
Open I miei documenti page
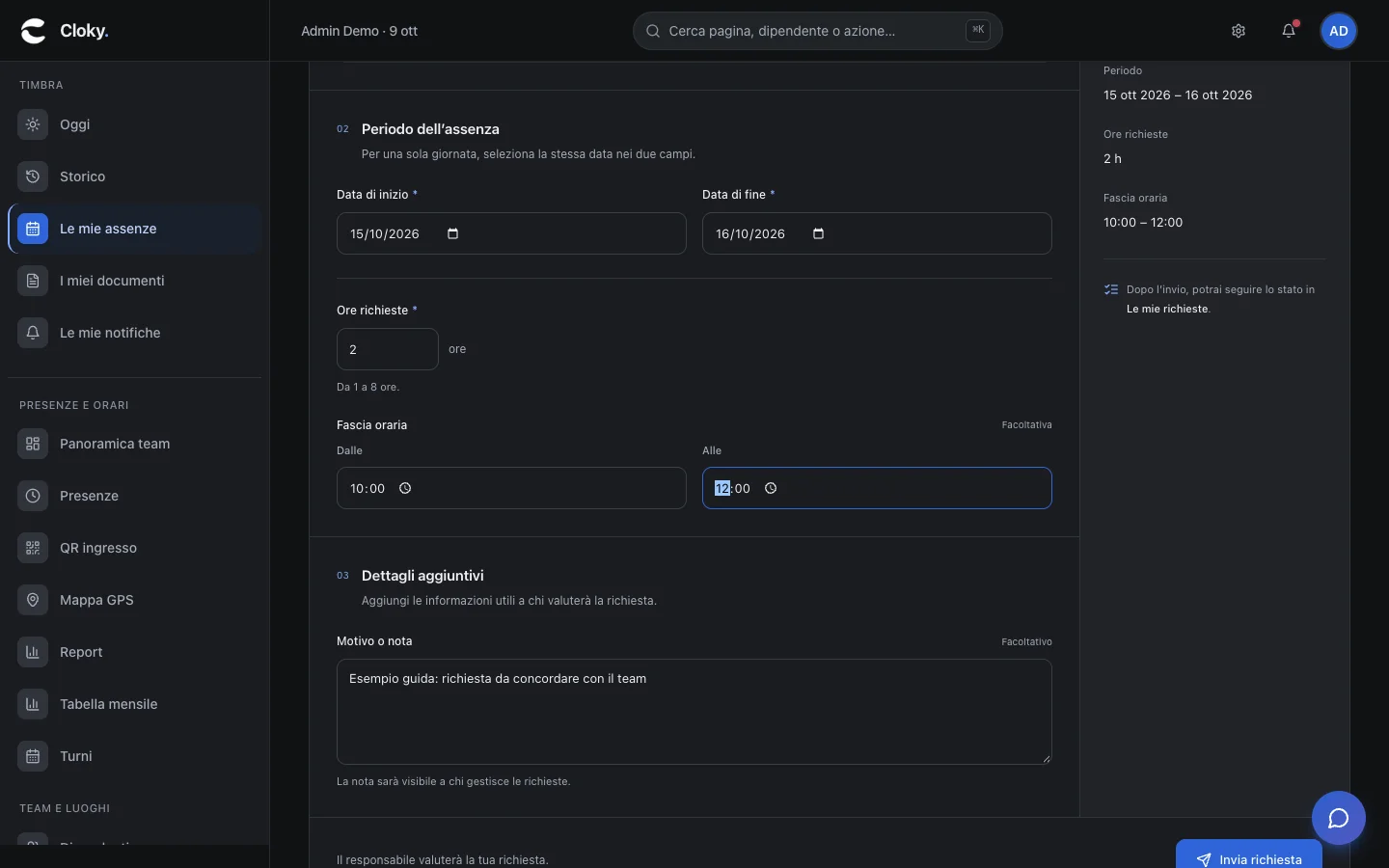(135, 281)
